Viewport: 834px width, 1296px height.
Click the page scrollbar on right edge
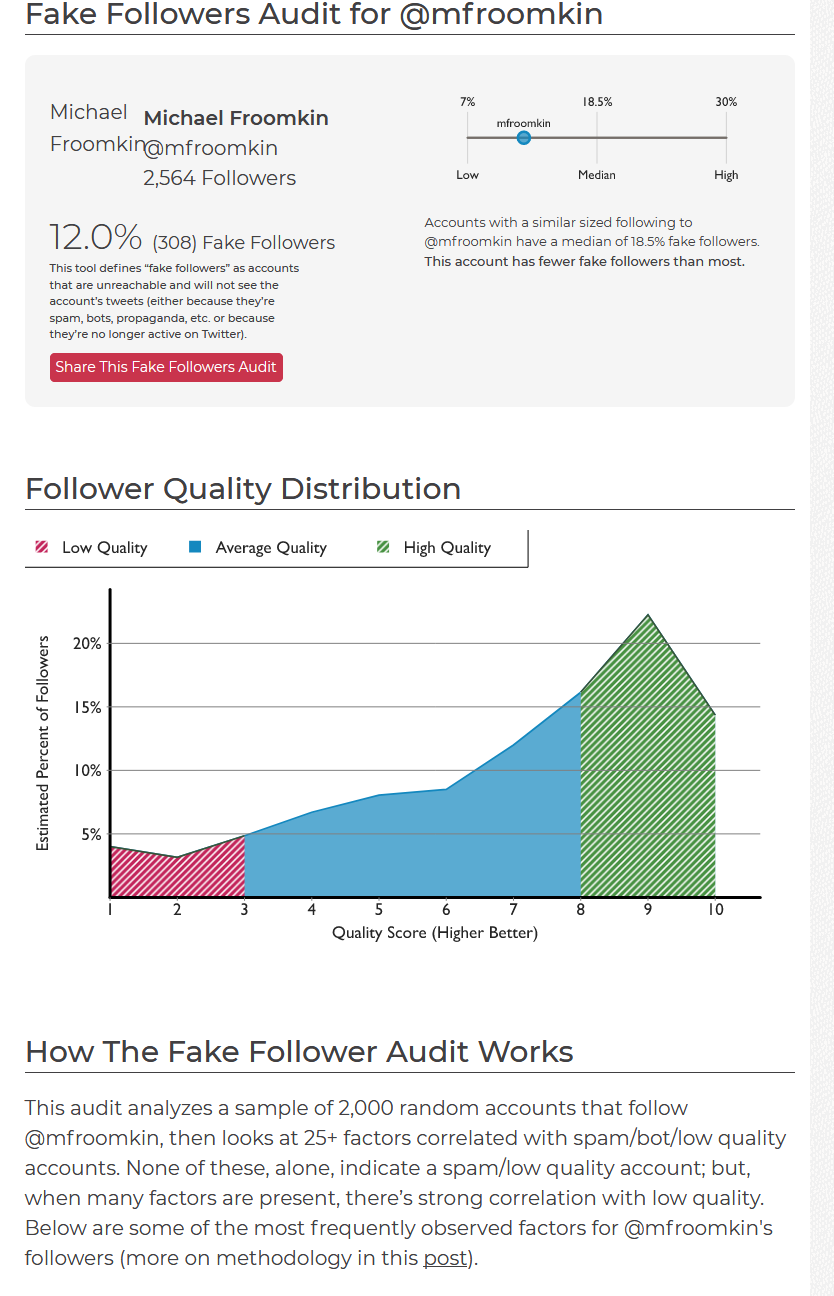pyautogui.click(x=822, y=648)
